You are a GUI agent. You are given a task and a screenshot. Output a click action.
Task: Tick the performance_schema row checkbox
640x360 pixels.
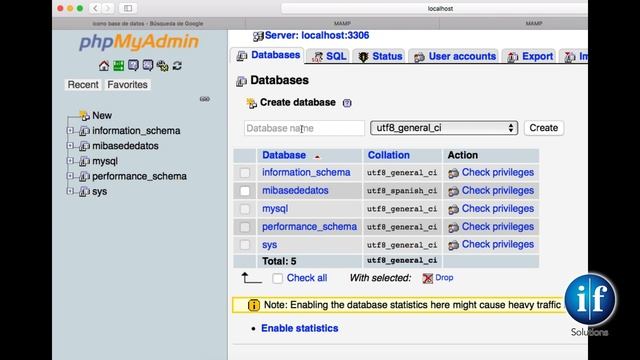point(245,227)
